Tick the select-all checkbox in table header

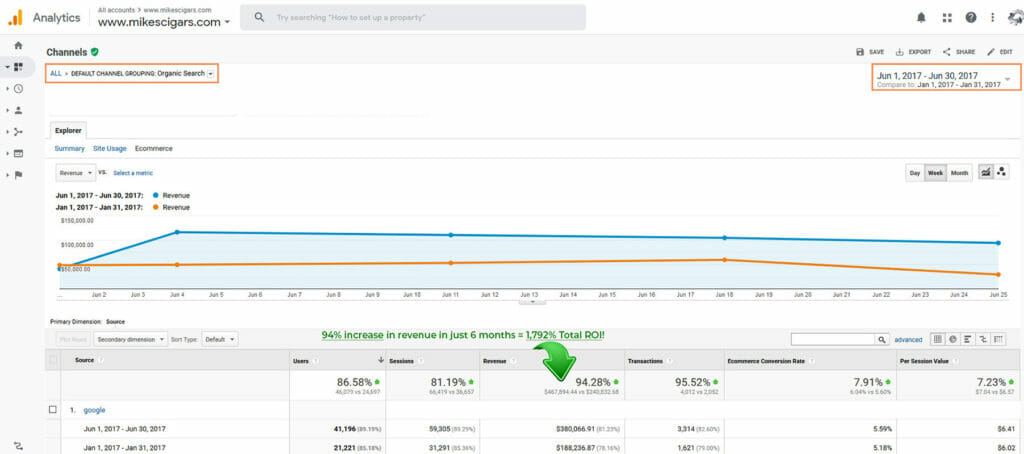coord(54,360)
